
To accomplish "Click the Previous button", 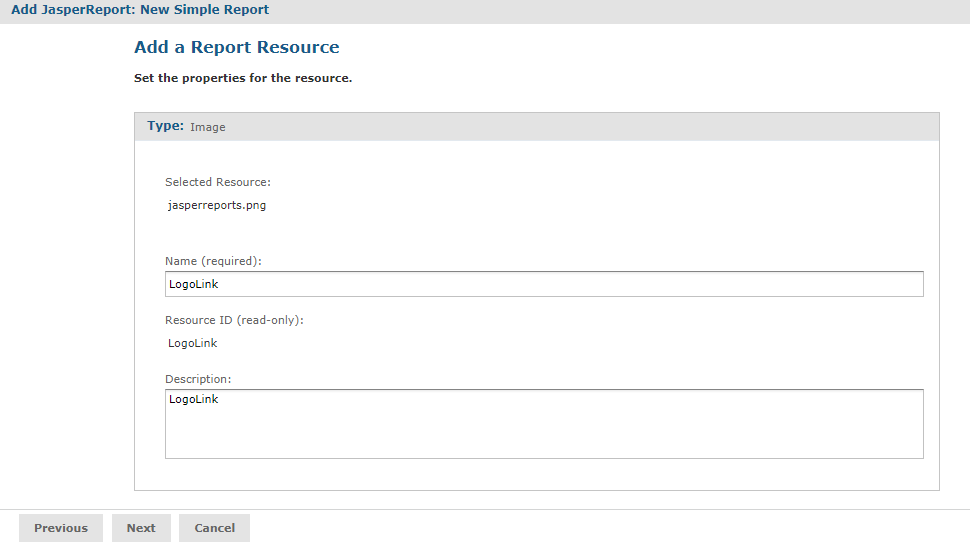I will point(61,528).
